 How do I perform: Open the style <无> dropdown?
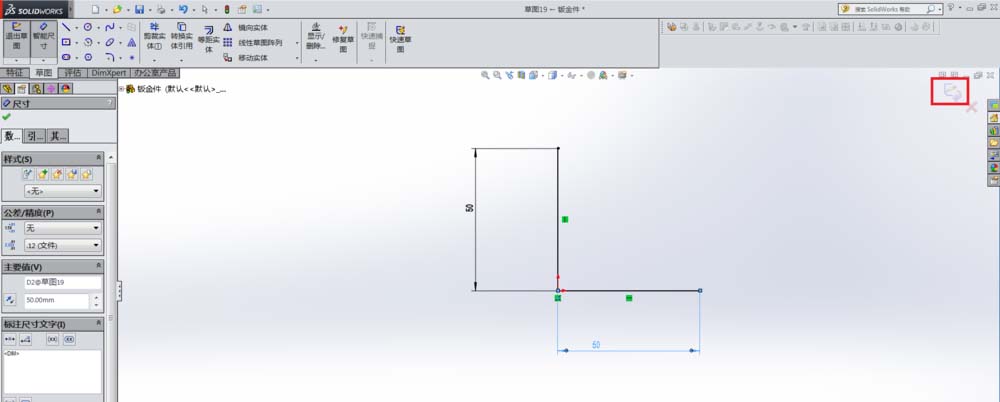click(62, 191)
